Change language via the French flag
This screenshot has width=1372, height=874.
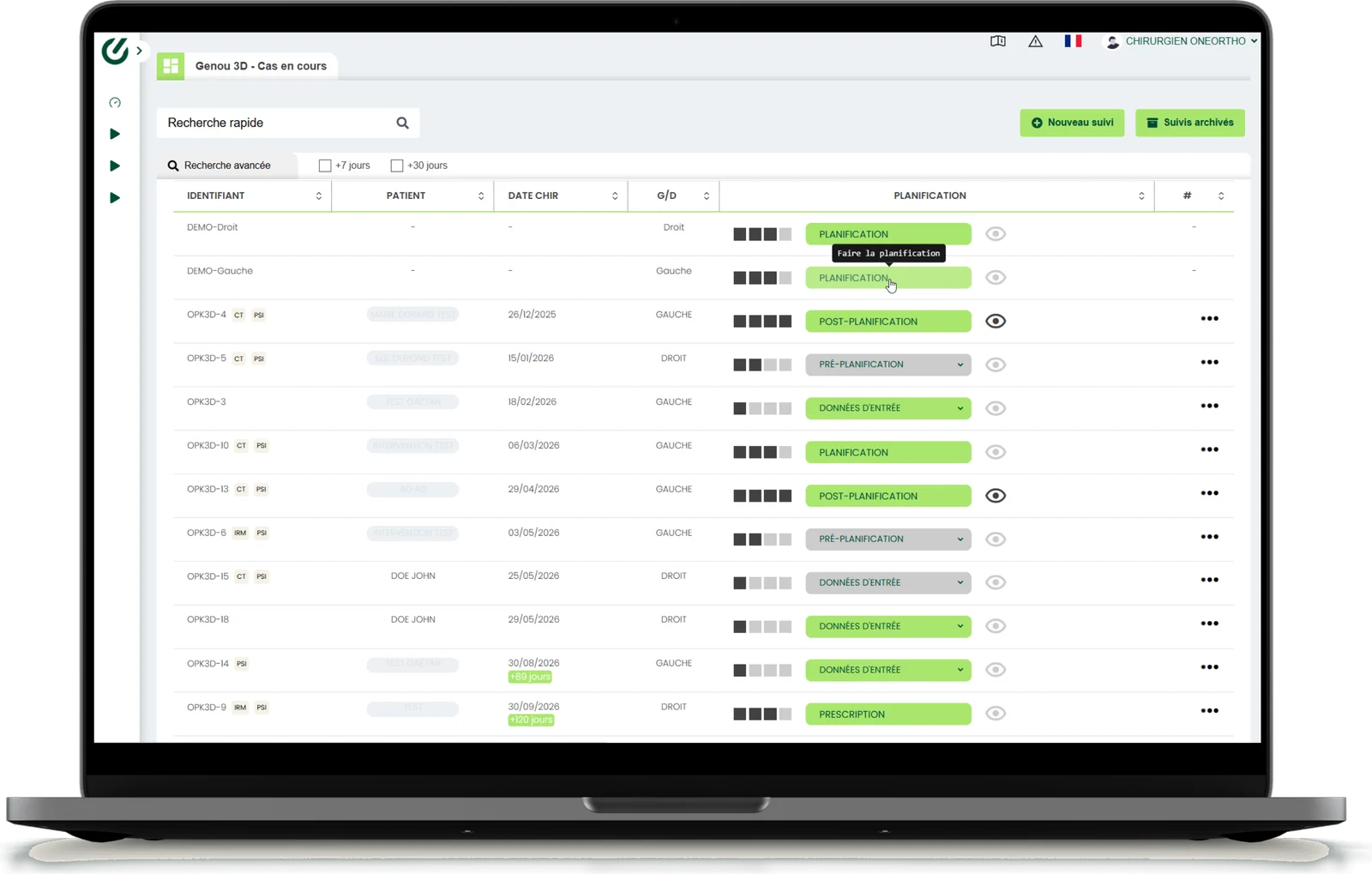point(1073,41)
